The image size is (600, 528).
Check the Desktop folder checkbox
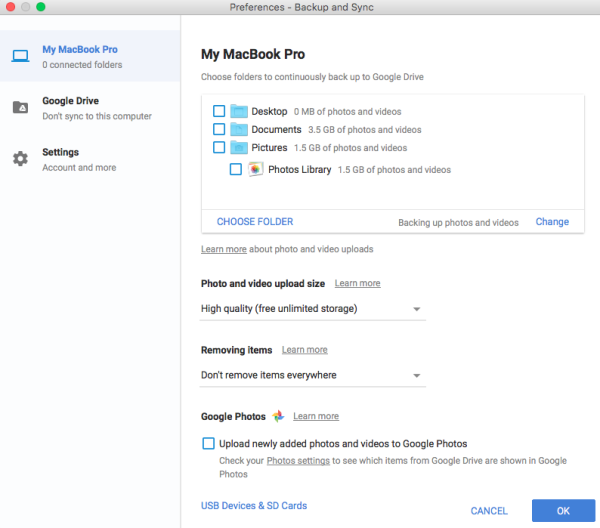coord(219,111)
